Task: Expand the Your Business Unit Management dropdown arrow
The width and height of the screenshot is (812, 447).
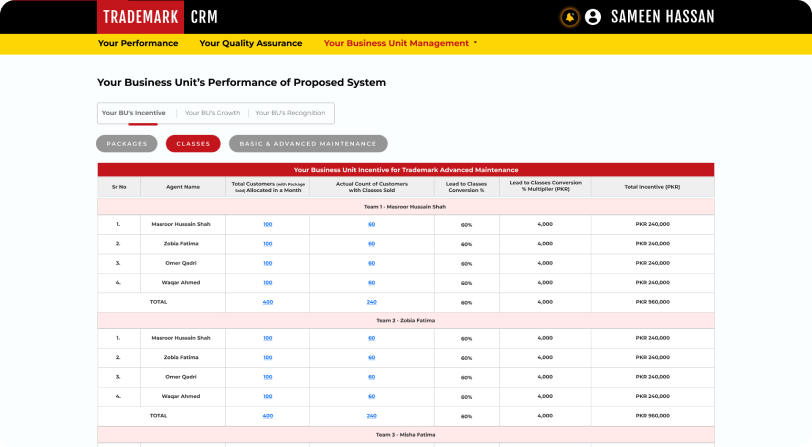Action: coord(475,44)
